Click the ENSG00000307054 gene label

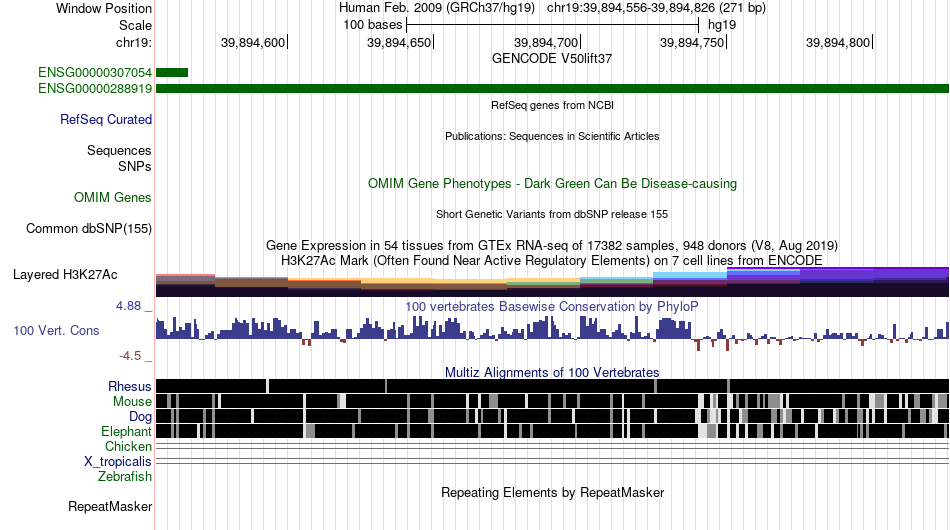(x=95, y=73)
